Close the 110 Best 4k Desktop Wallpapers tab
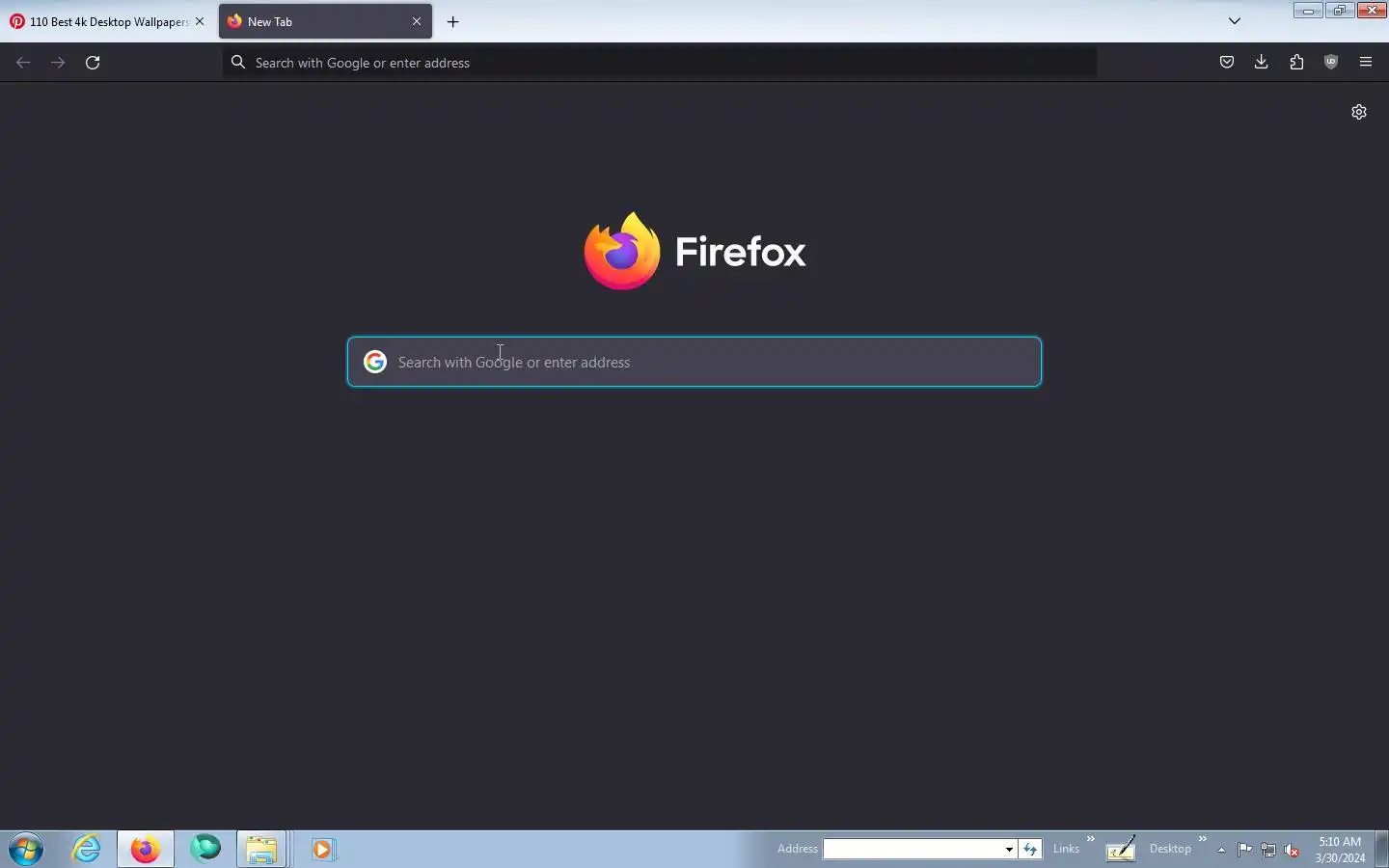 tap(200, 21)
